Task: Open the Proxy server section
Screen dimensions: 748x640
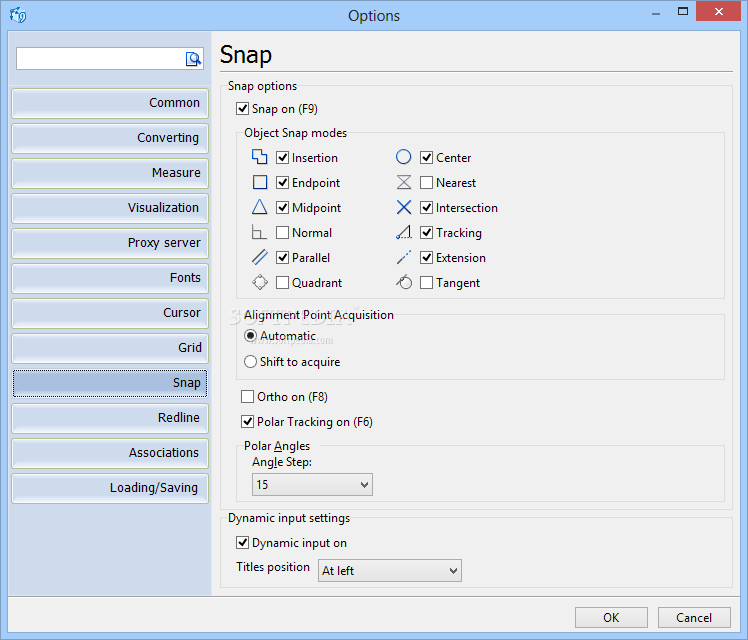Action: click(x=110, y=243)
